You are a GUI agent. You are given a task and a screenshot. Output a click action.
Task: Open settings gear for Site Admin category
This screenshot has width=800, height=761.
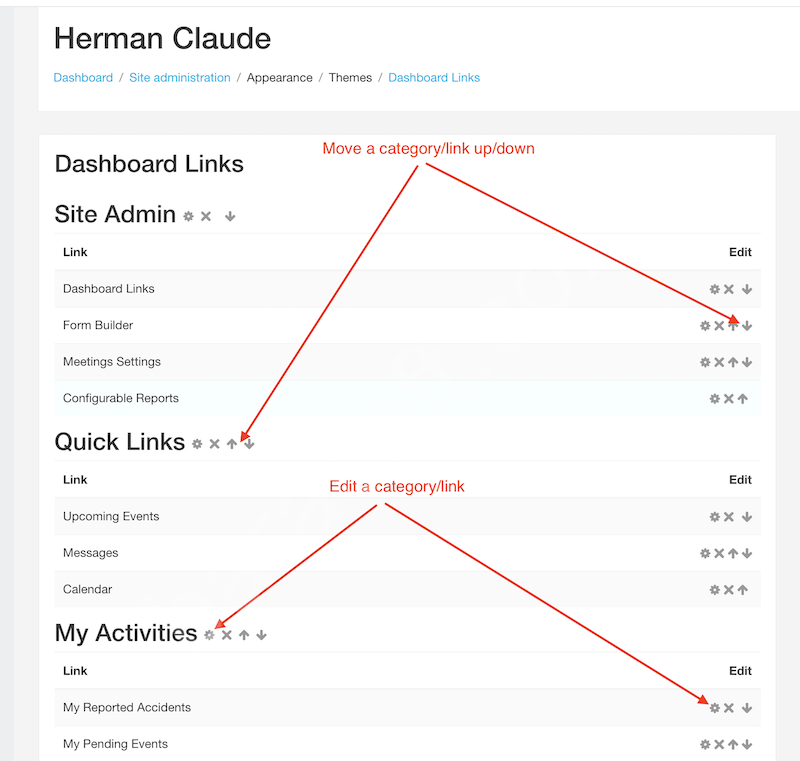pos(189,216)
